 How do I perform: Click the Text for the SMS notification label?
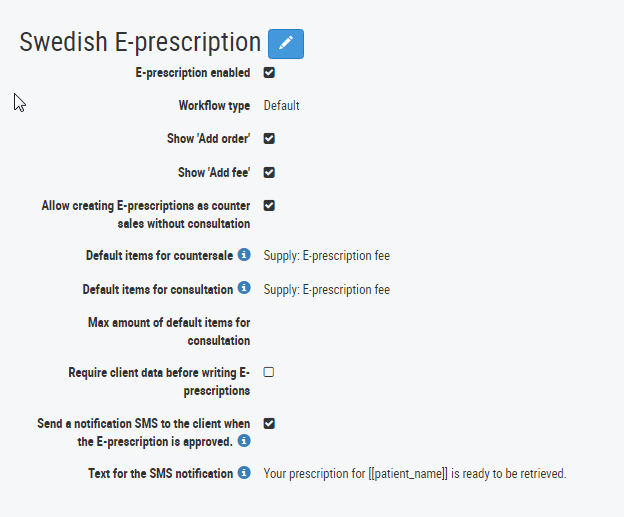[161, 474]
